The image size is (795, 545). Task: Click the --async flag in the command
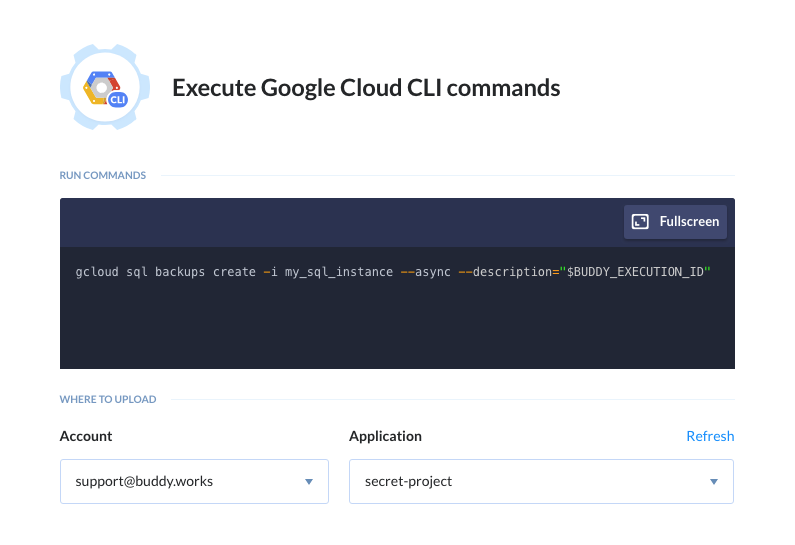425,272
